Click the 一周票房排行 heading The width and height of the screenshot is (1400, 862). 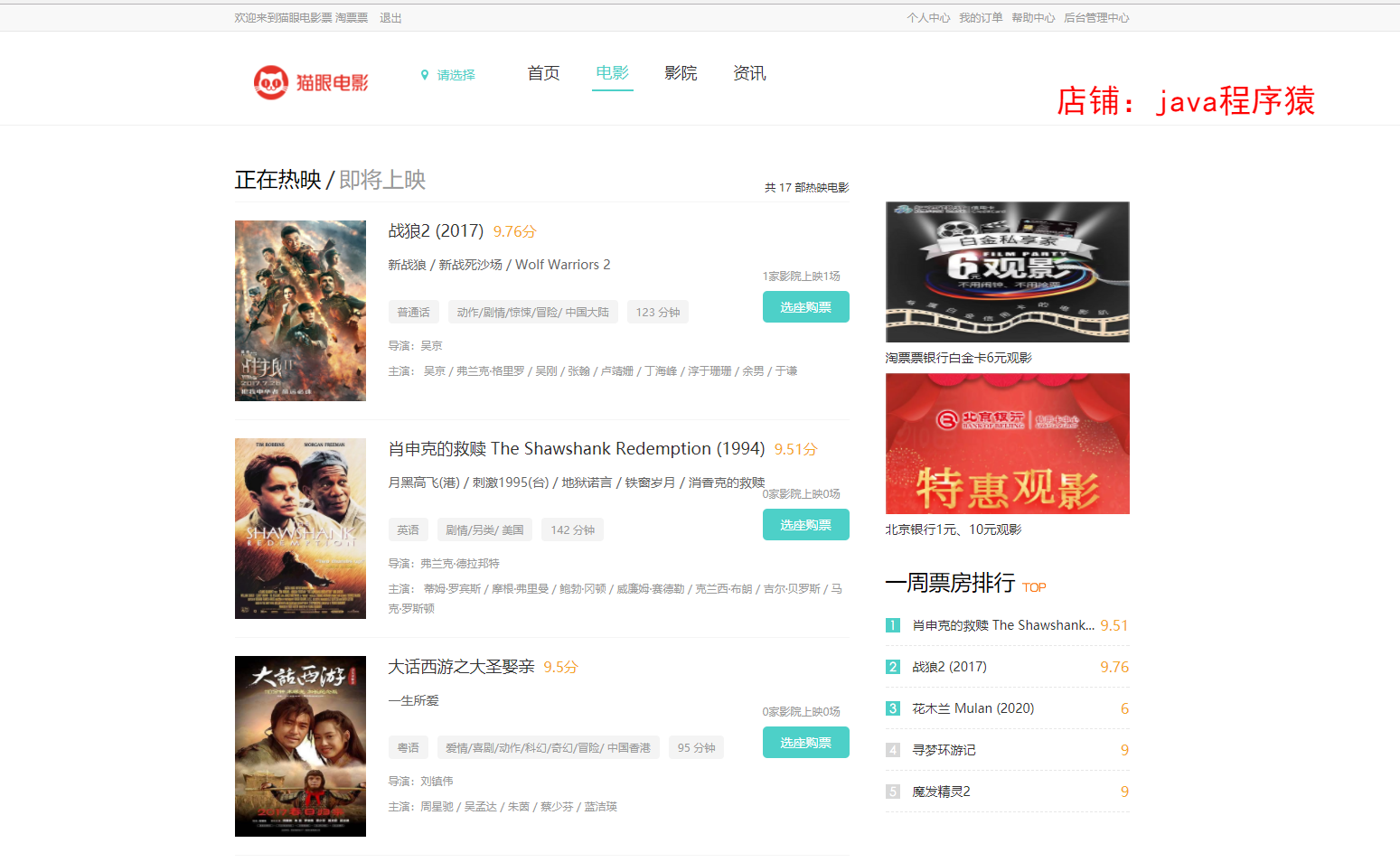coord(950,583)
